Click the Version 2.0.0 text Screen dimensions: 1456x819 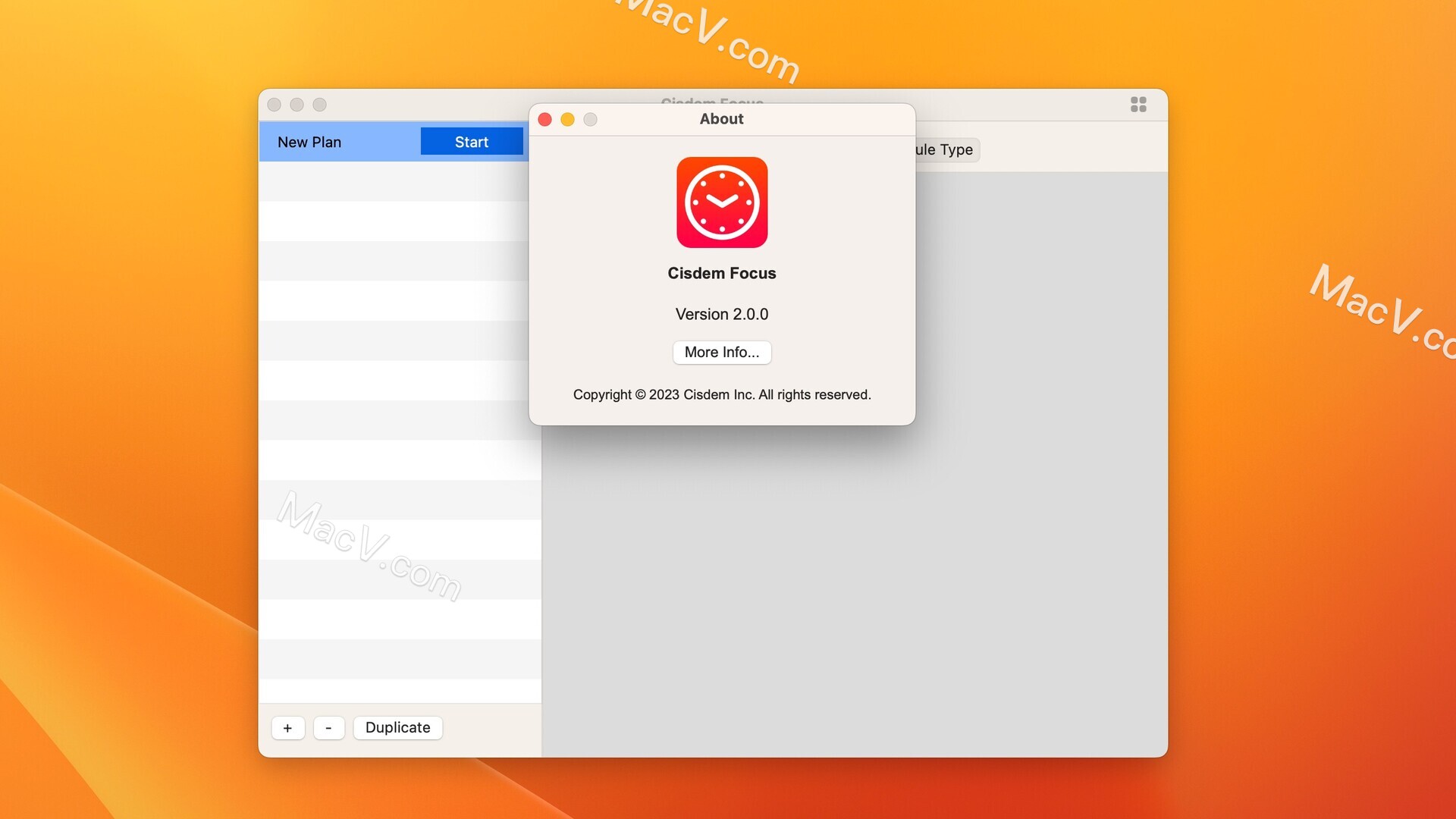click(722, 314)
